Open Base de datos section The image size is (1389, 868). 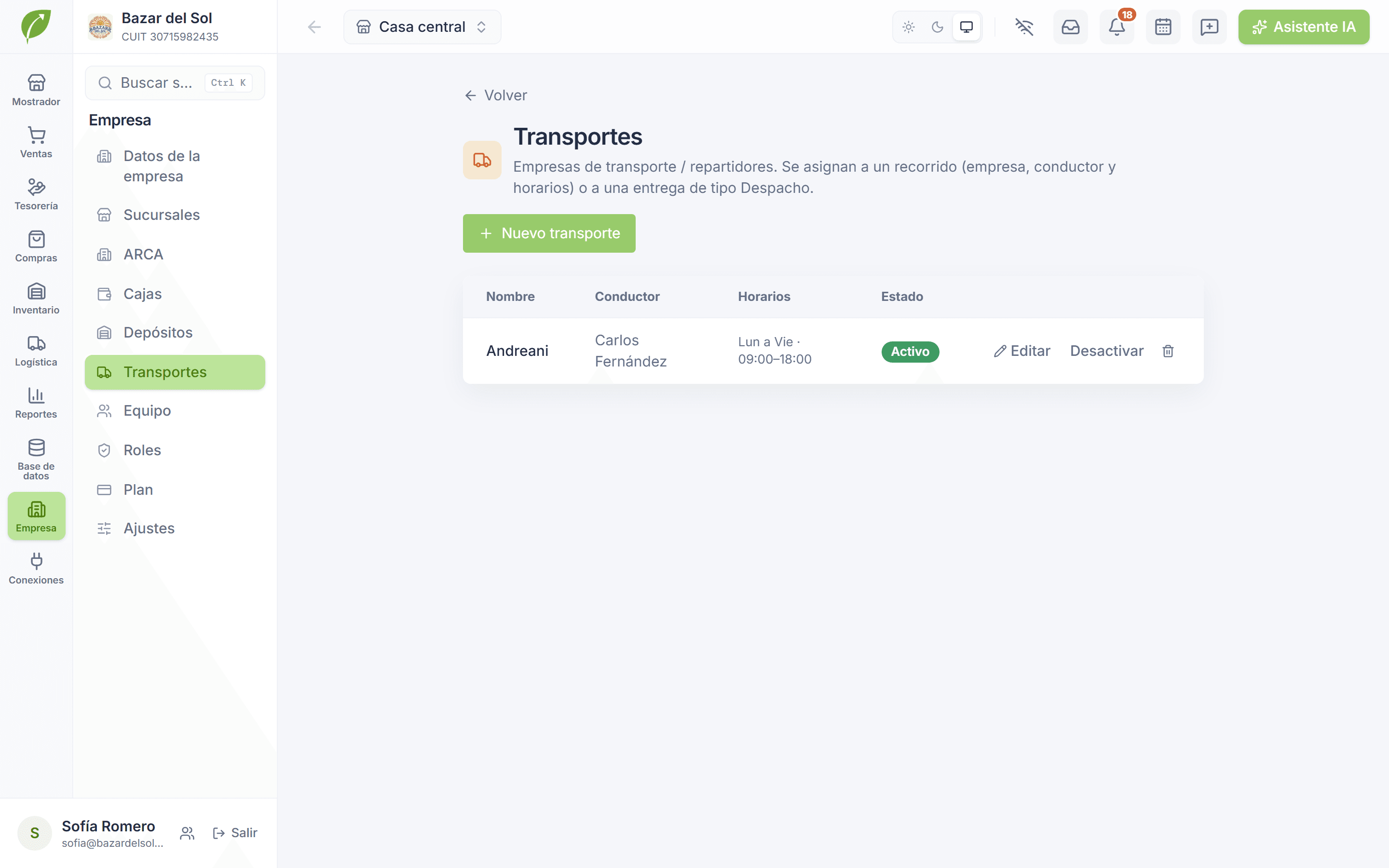36,459
